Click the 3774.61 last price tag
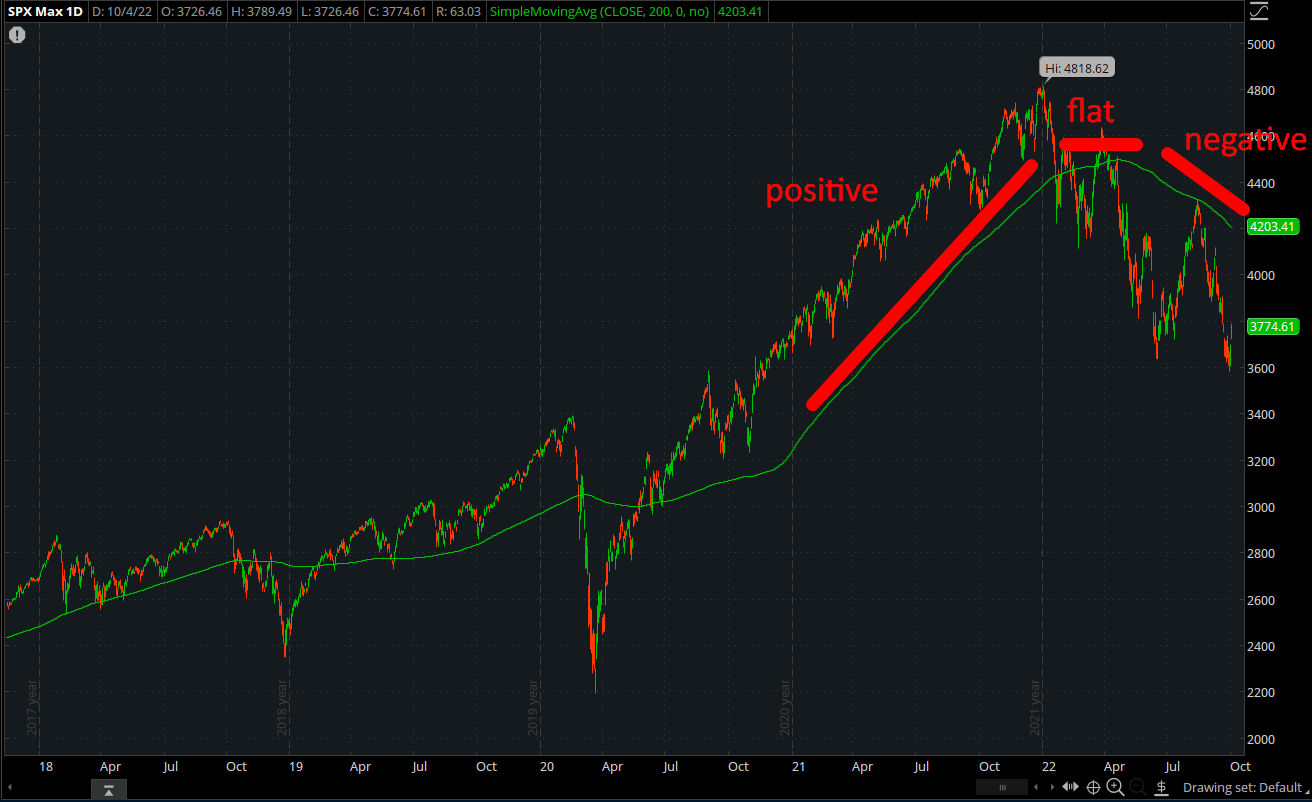This screenshot has height=802, width=1312. click(x=1272, y=326)
